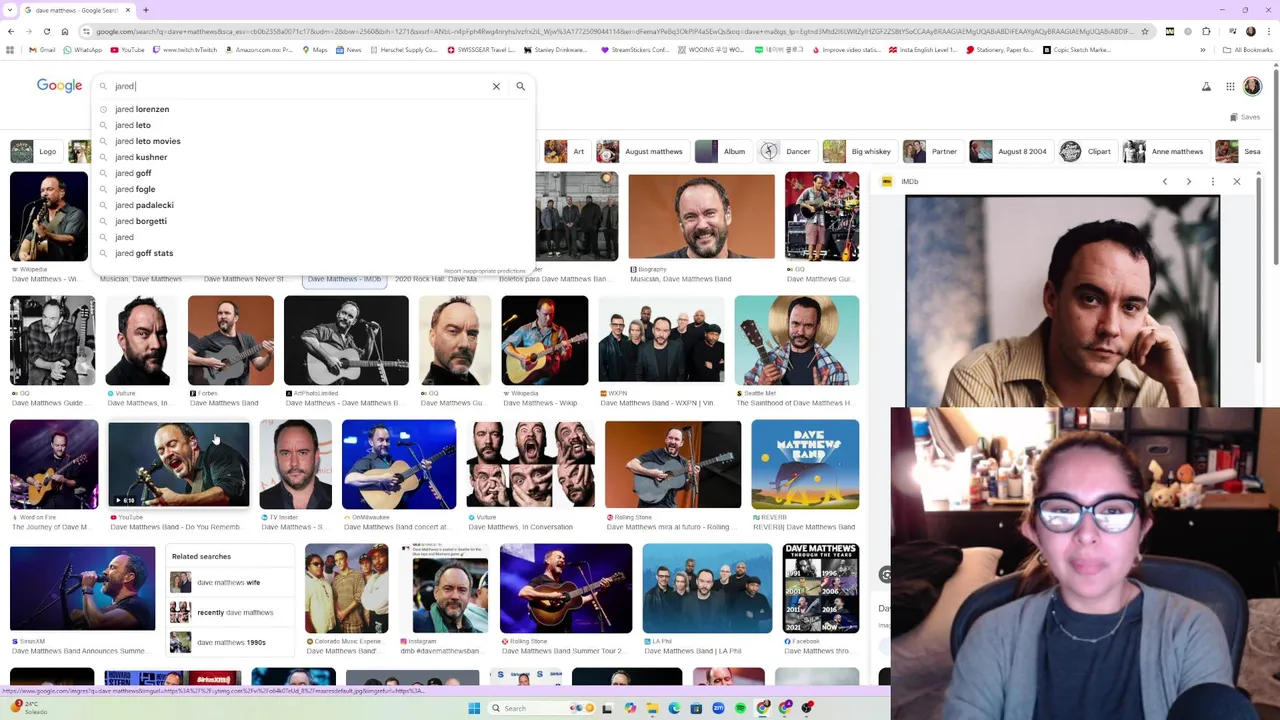Click the 'Dancer' filter chip
This screenshot has width=1280, height=720.
(786, 151)
